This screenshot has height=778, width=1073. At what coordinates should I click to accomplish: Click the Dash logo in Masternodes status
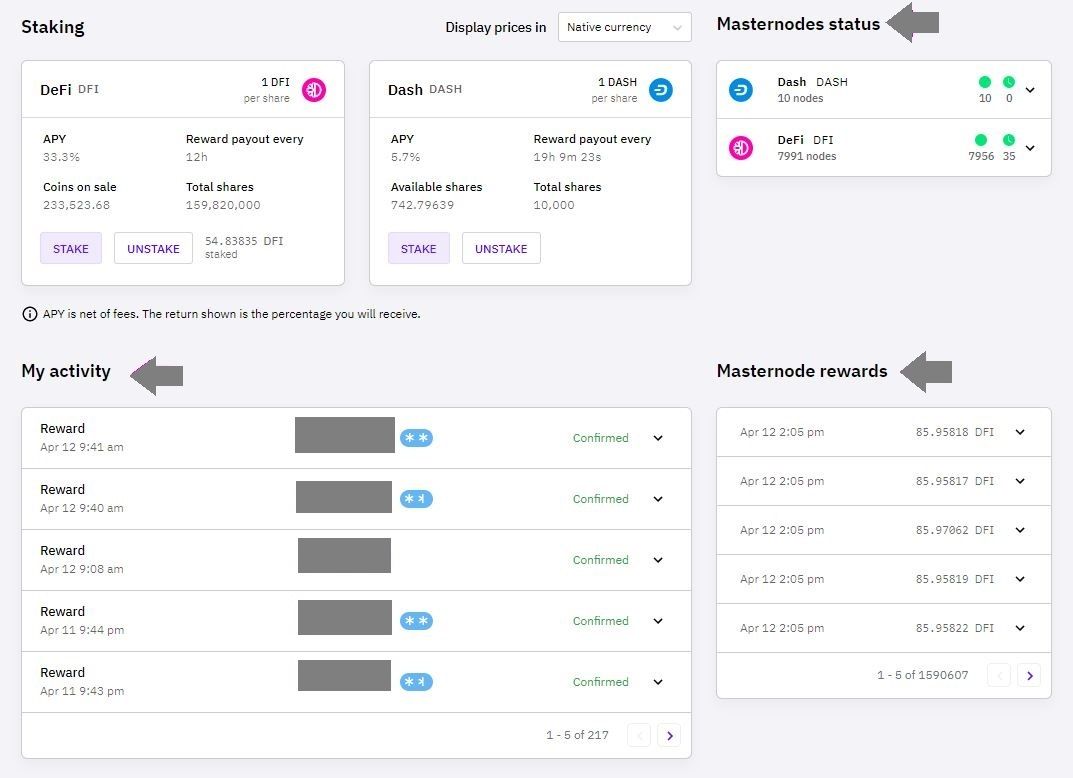(x=740, y=90)
